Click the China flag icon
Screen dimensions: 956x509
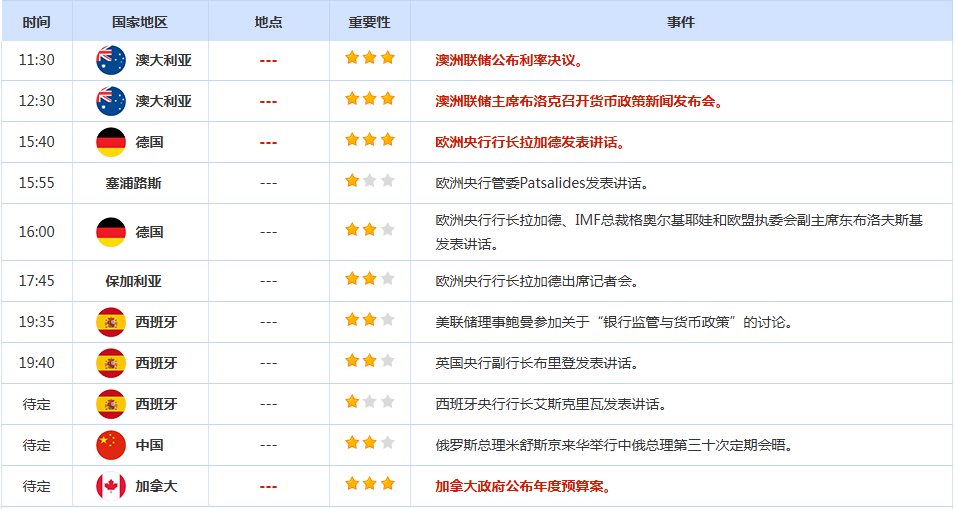111,445
